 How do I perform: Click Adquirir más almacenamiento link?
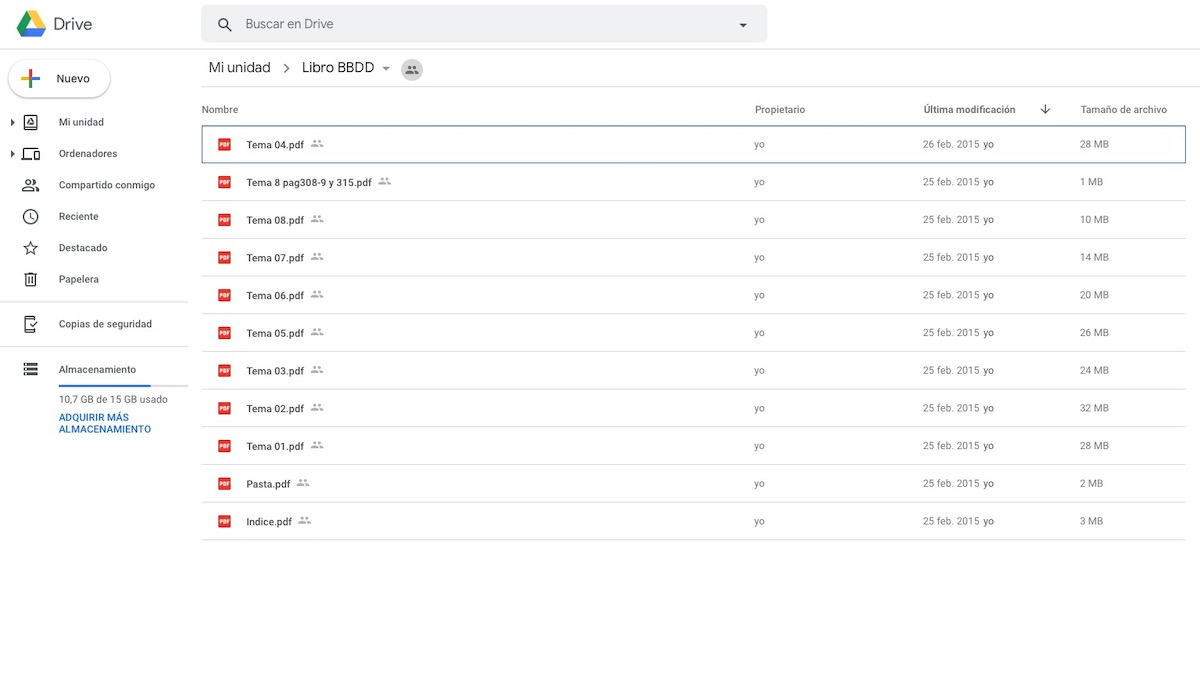coord(105,423)
